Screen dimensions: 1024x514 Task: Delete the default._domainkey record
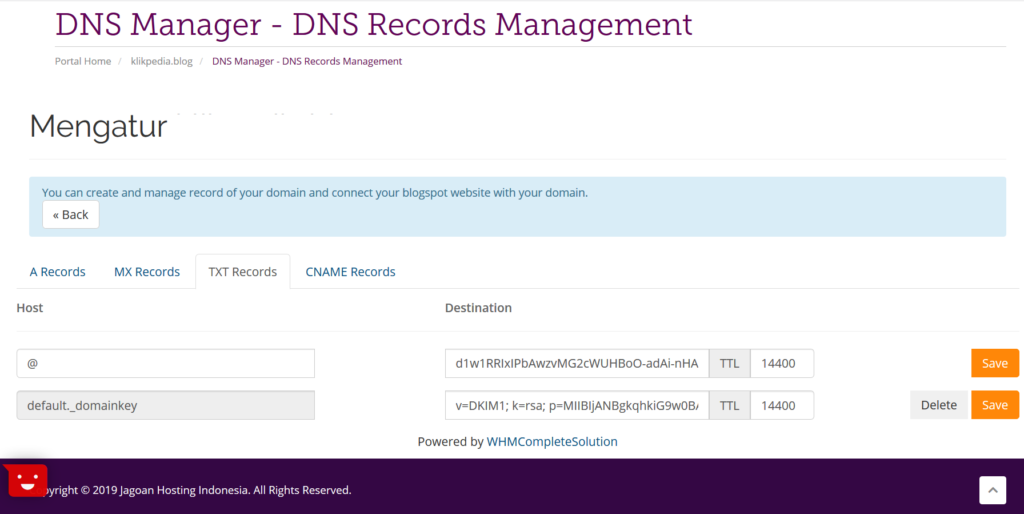point(938,405)
